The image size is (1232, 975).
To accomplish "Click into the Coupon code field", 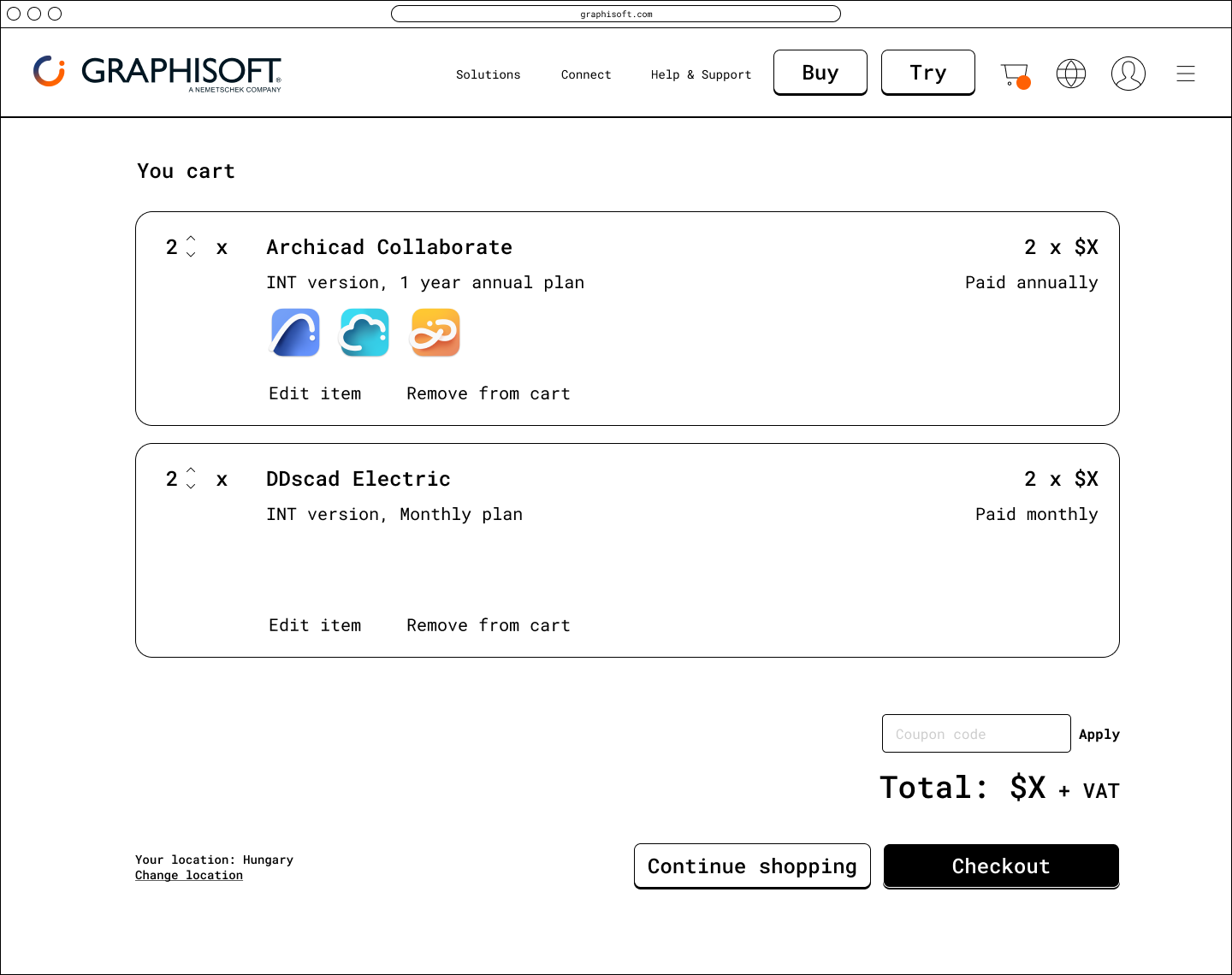I will (x=975, y=734).
